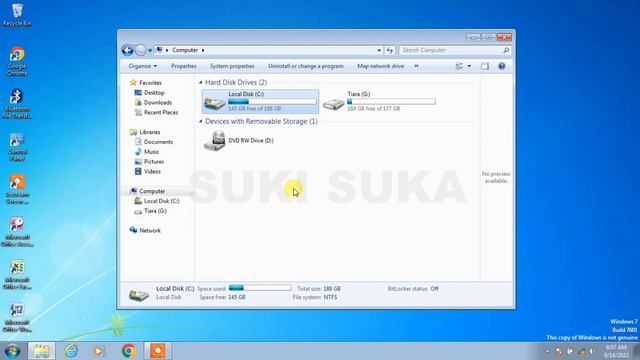Open the Documents library
This screenshot has height=360, width=640.
158,142
